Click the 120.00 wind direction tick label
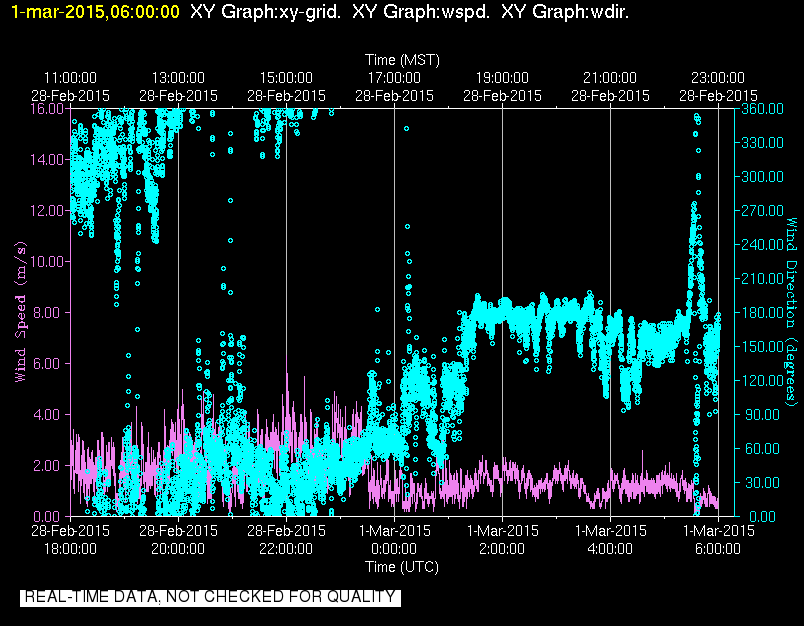This screenshot has height=626, width=804. tap(762, 380)
